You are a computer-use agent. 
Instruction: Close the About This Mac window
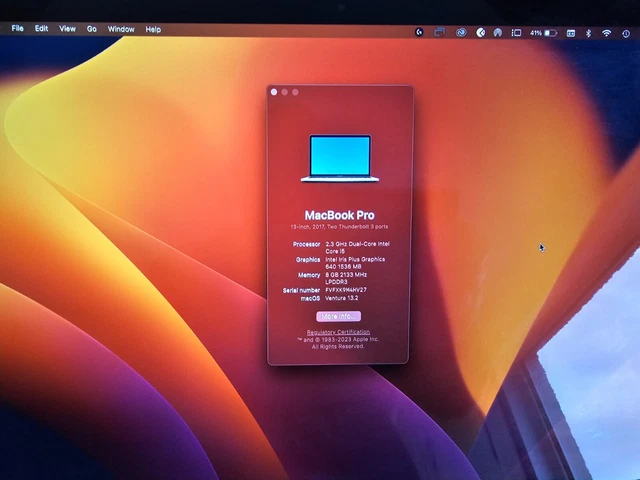point(274,92)
